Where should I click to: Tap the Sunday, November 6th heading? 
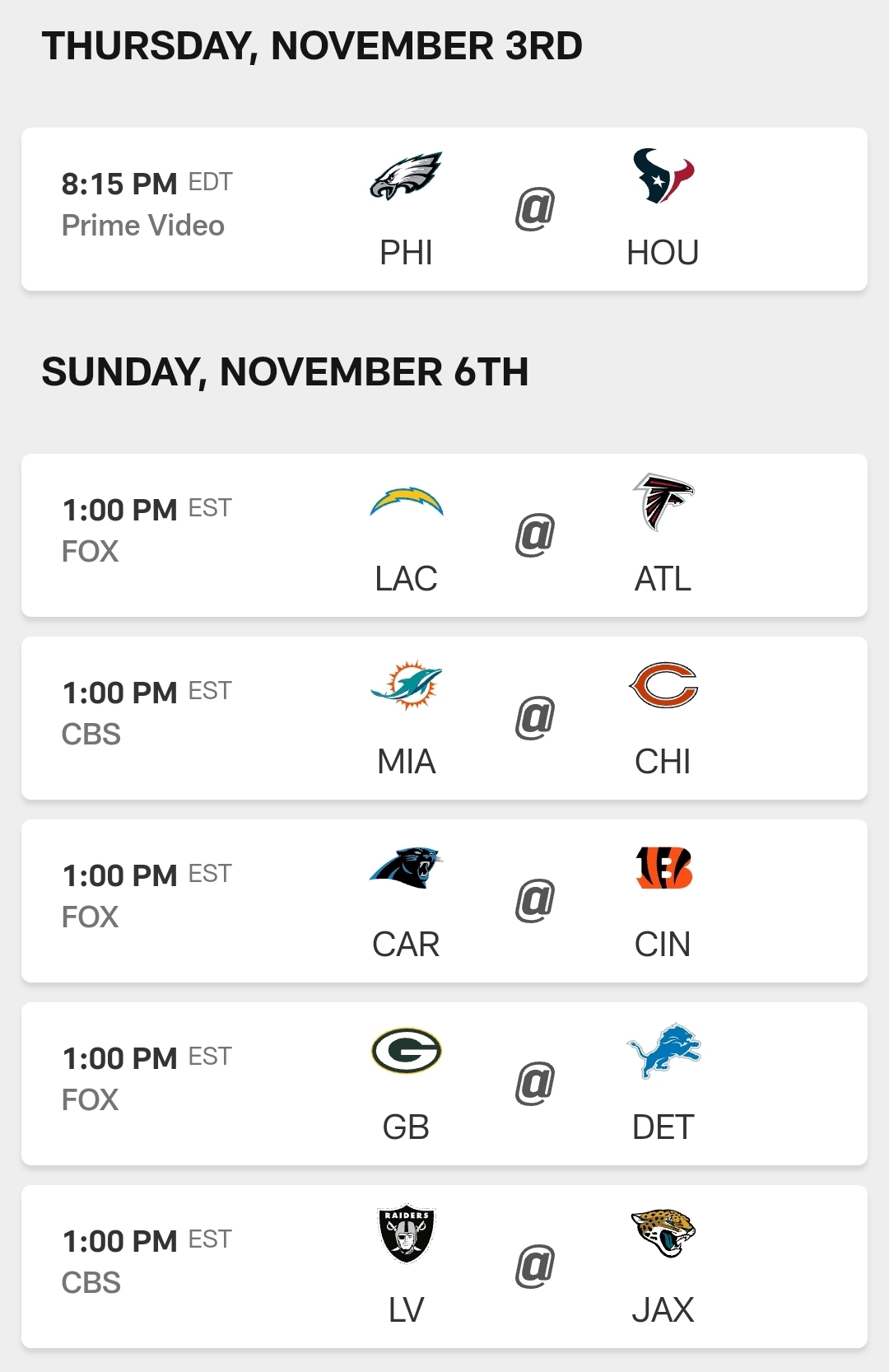click(285, 372)
